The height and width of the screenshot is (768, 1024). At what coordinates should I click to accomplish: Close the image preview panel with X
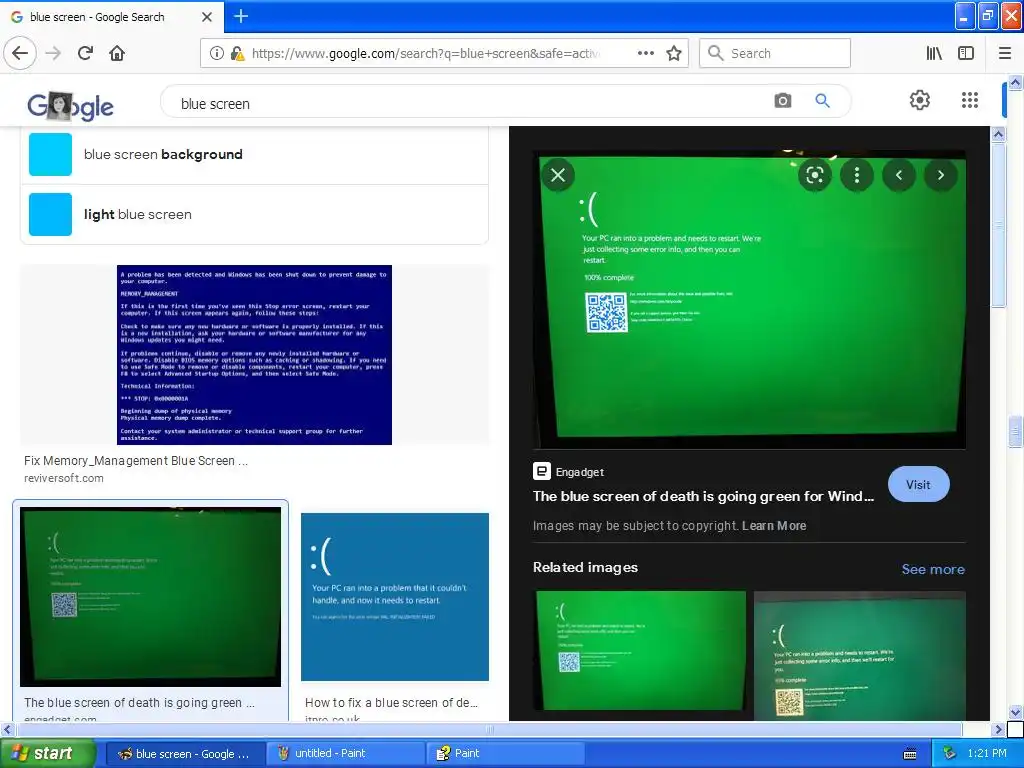[x=558, y=175]
